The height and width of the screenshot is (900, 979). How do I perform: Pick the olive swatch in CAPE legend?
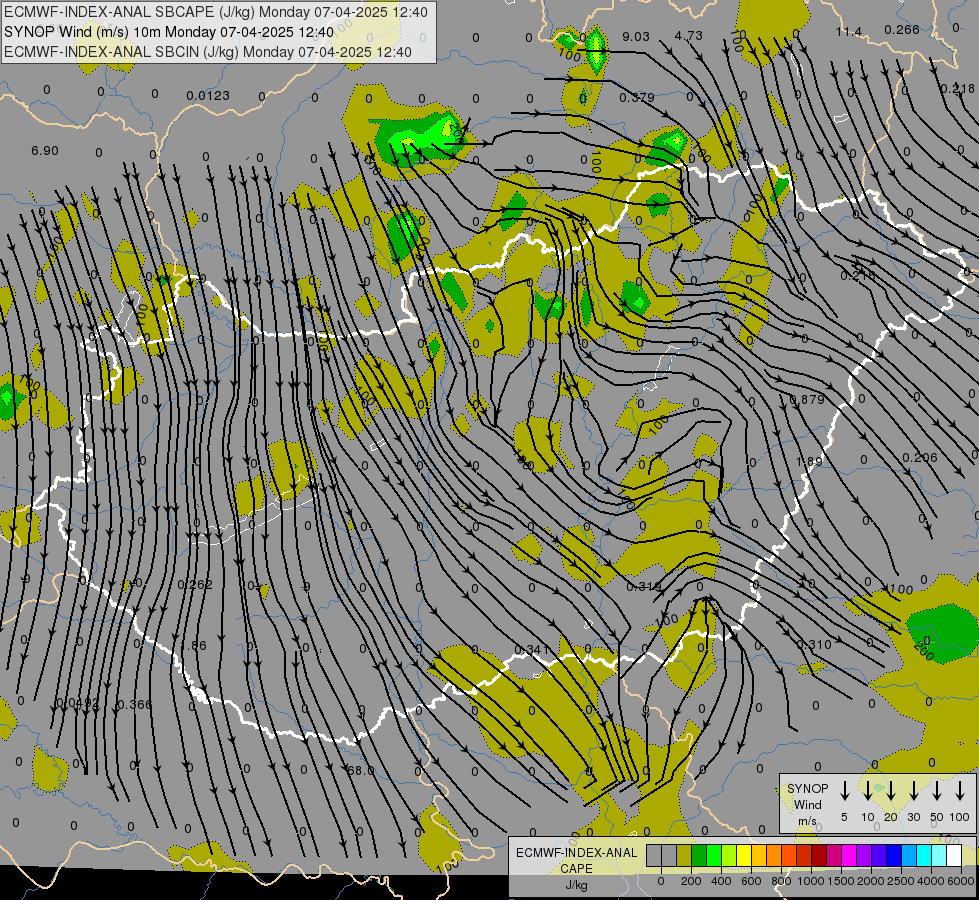(x=684, y=856)
